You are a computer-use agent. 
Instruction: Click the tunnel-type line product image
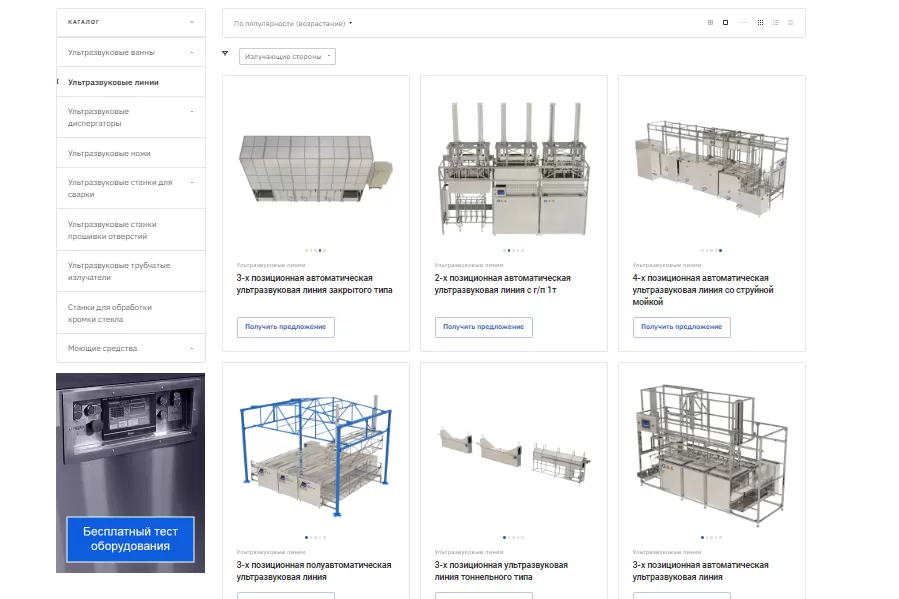pos(514,456)
